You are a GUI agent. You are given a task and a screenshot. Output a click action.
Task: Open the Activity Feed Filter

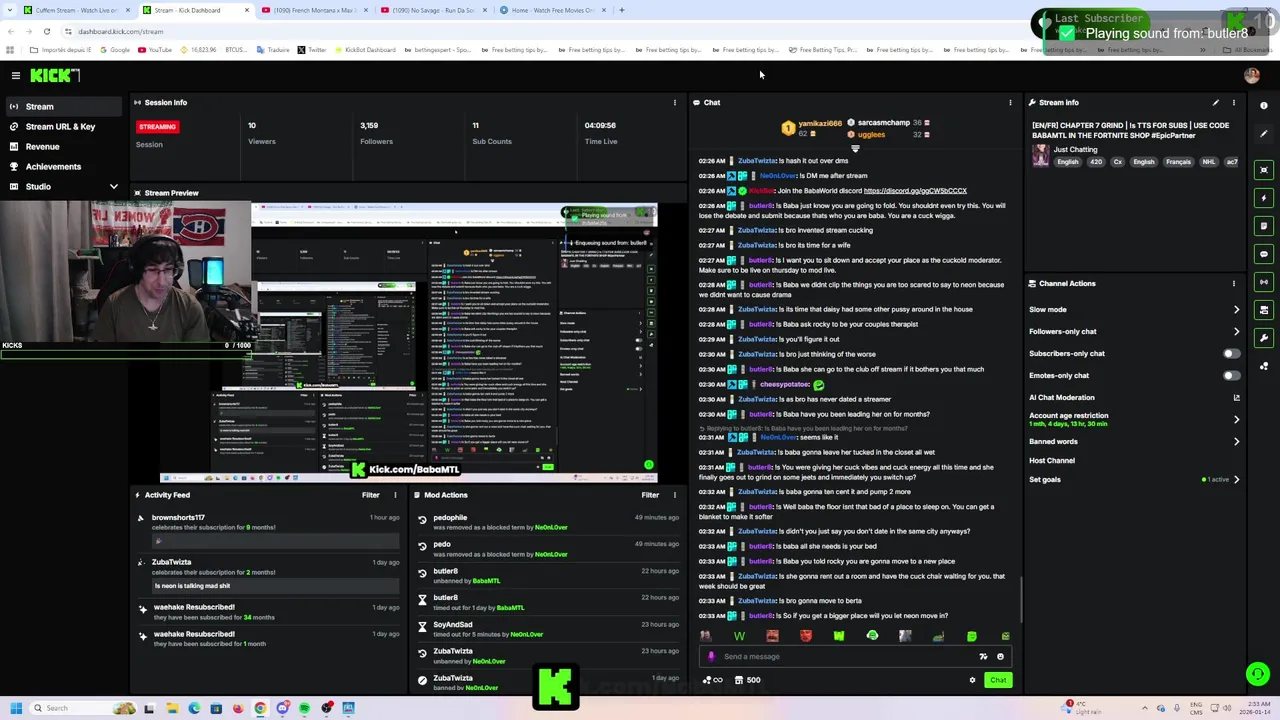370,495
